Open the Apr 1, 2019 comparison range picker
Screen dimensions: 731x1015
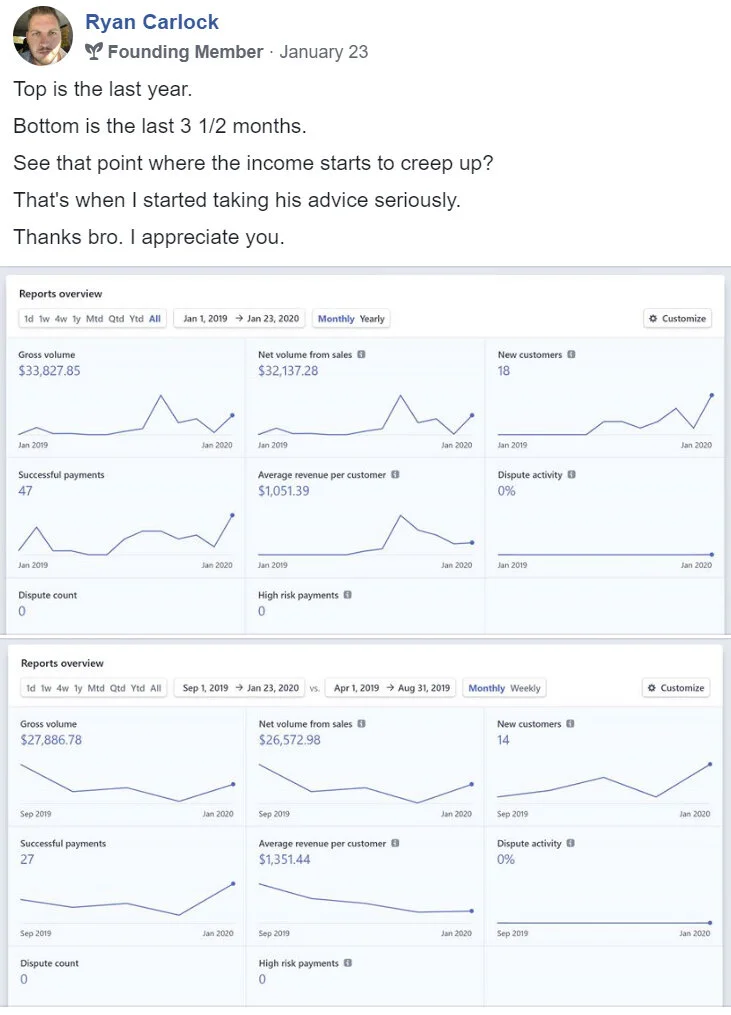coord(390,688)
